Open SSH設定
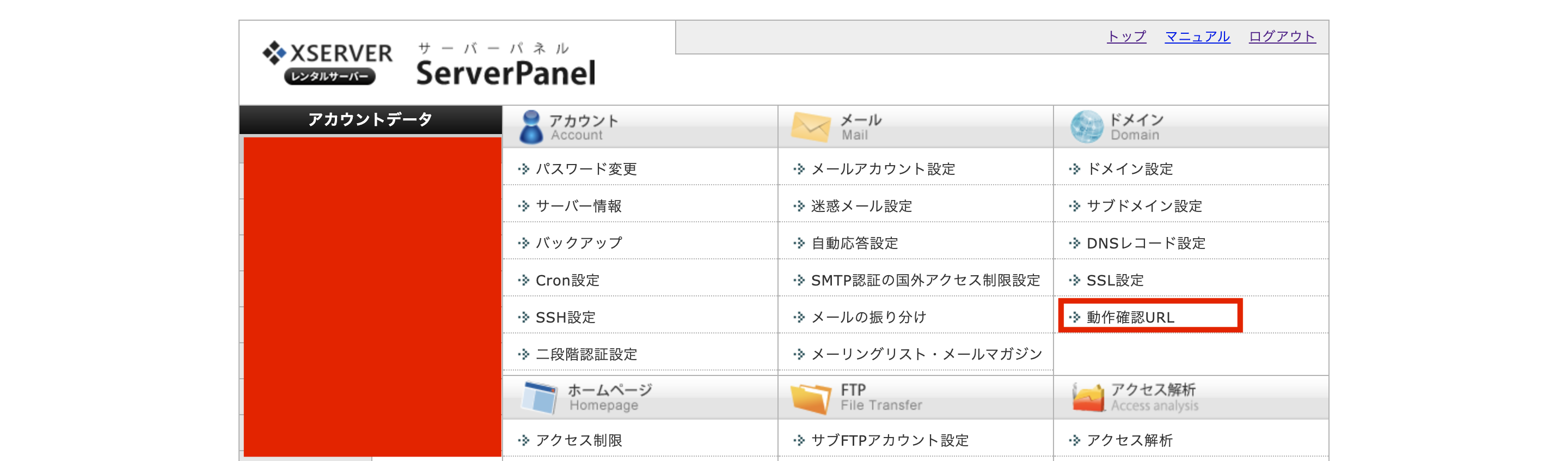 [566, 317]
